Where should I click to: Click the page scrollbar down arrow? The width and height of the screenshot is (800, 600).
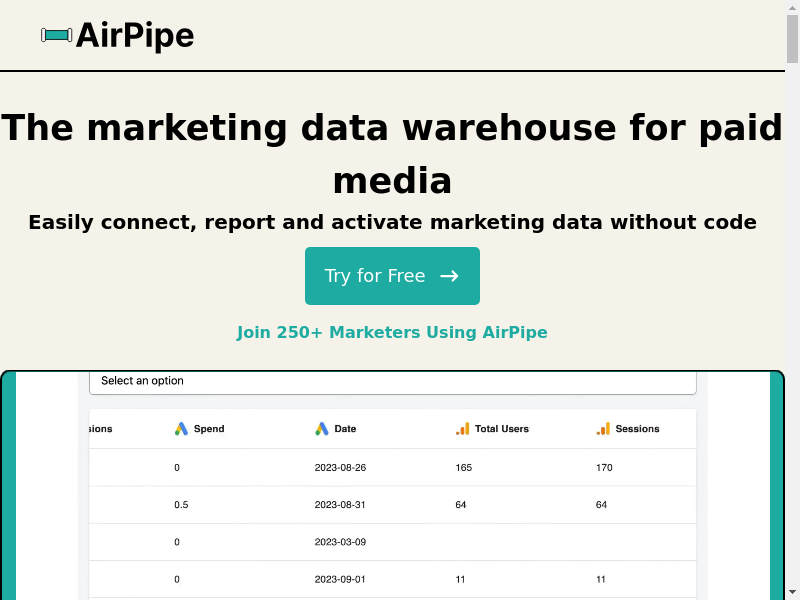[793, 593]
